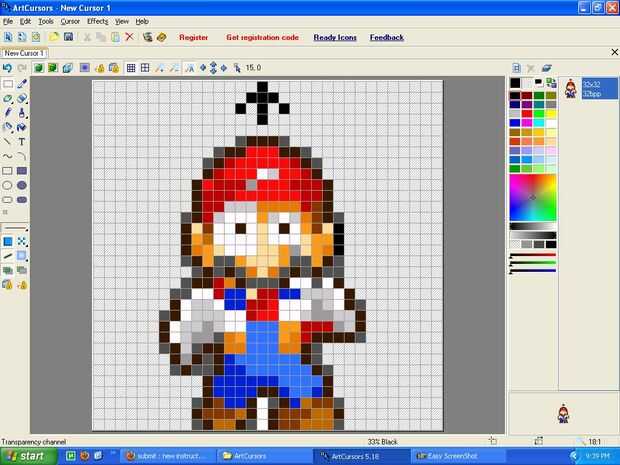Pick the magenta palette swatch
The image size is (620, 465).
click(527, 123)
